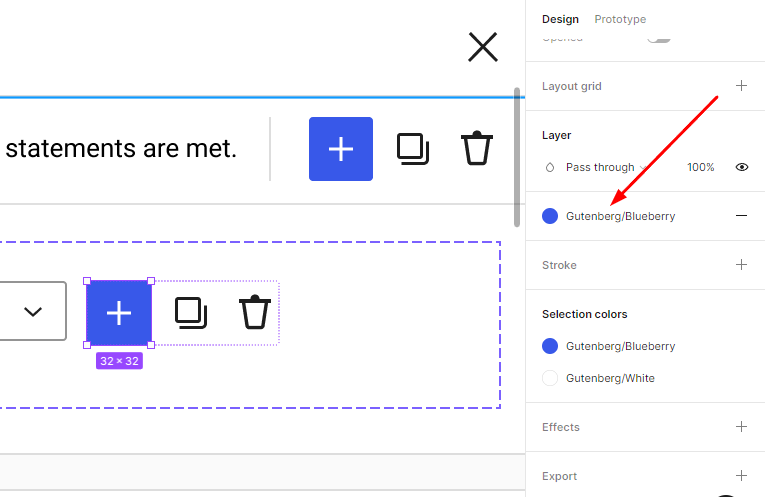Switch to the Design tab
The height and width of the screenshot is (497, 765).
(x=560, y=19)
